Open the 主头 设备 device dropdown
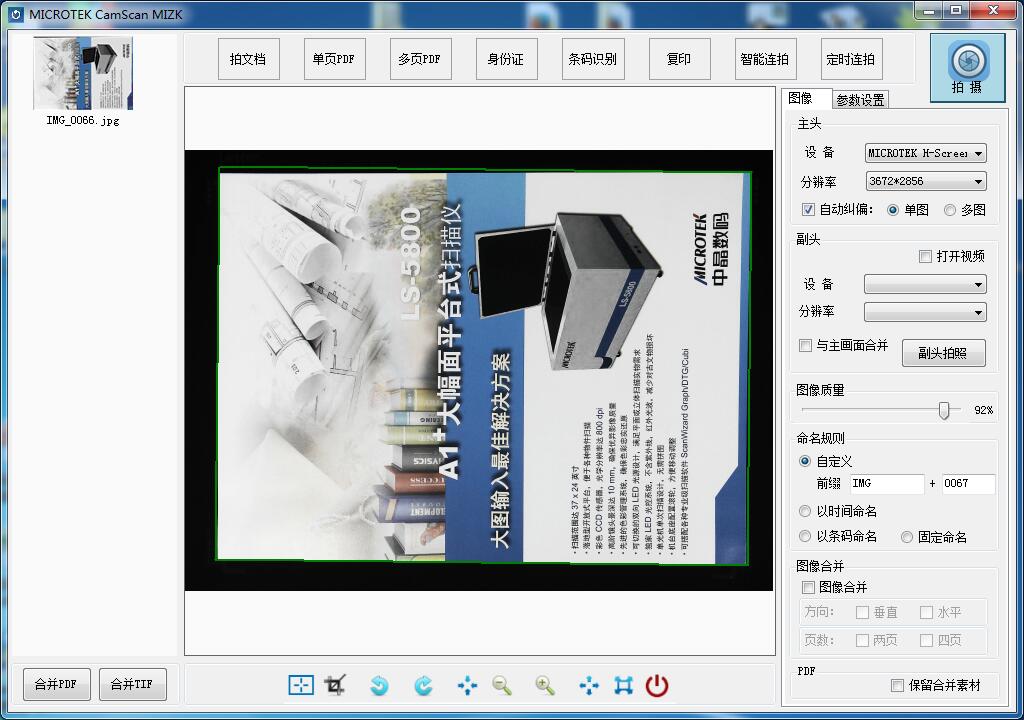Image resolution: width=1024 pixels, height=720 pixels. pyautogui.click(x=925, y=153)
